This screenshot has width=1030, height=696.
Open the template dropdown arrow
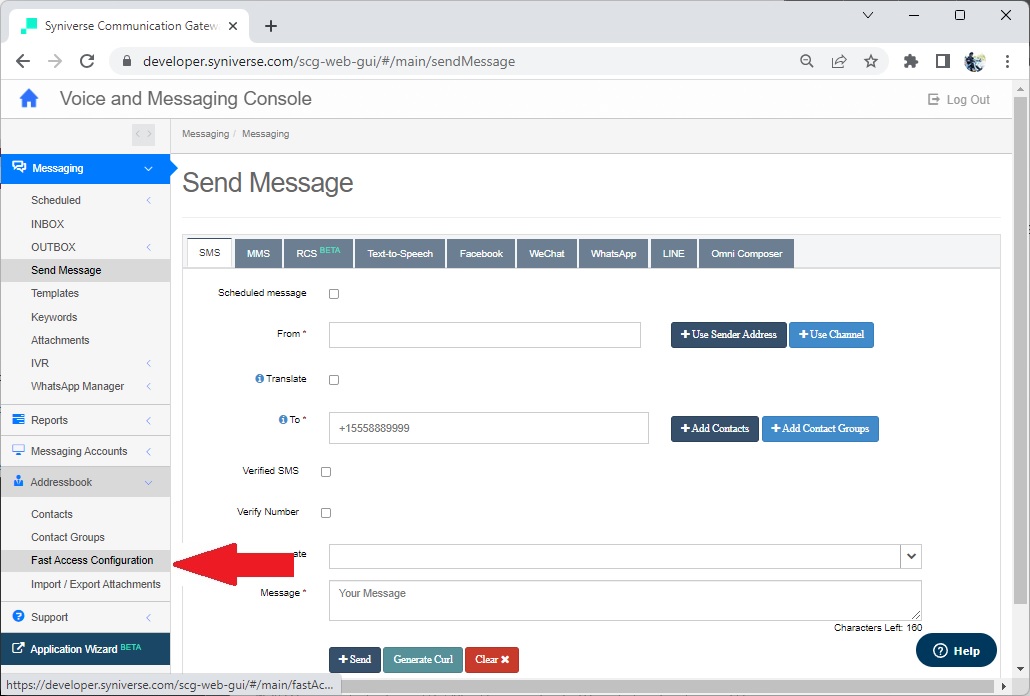911,556
